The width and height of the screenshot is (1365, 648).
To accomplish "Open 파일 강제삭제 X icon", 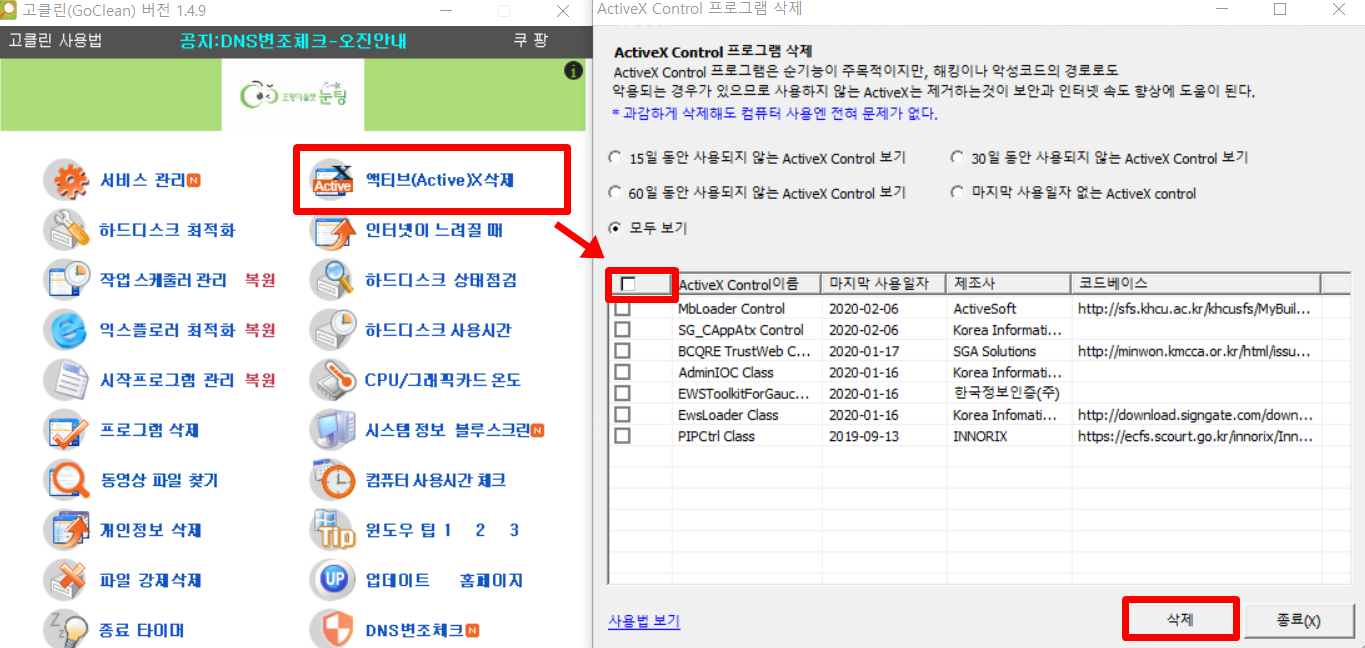I will (x=67, y=580).
